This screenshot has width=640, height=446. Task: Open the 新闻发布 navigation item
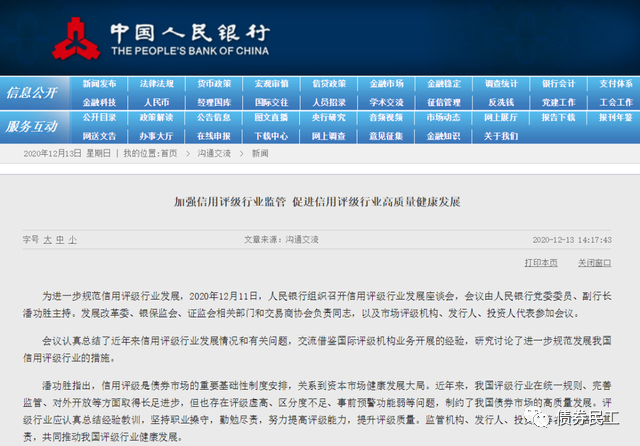click(99, 84)
